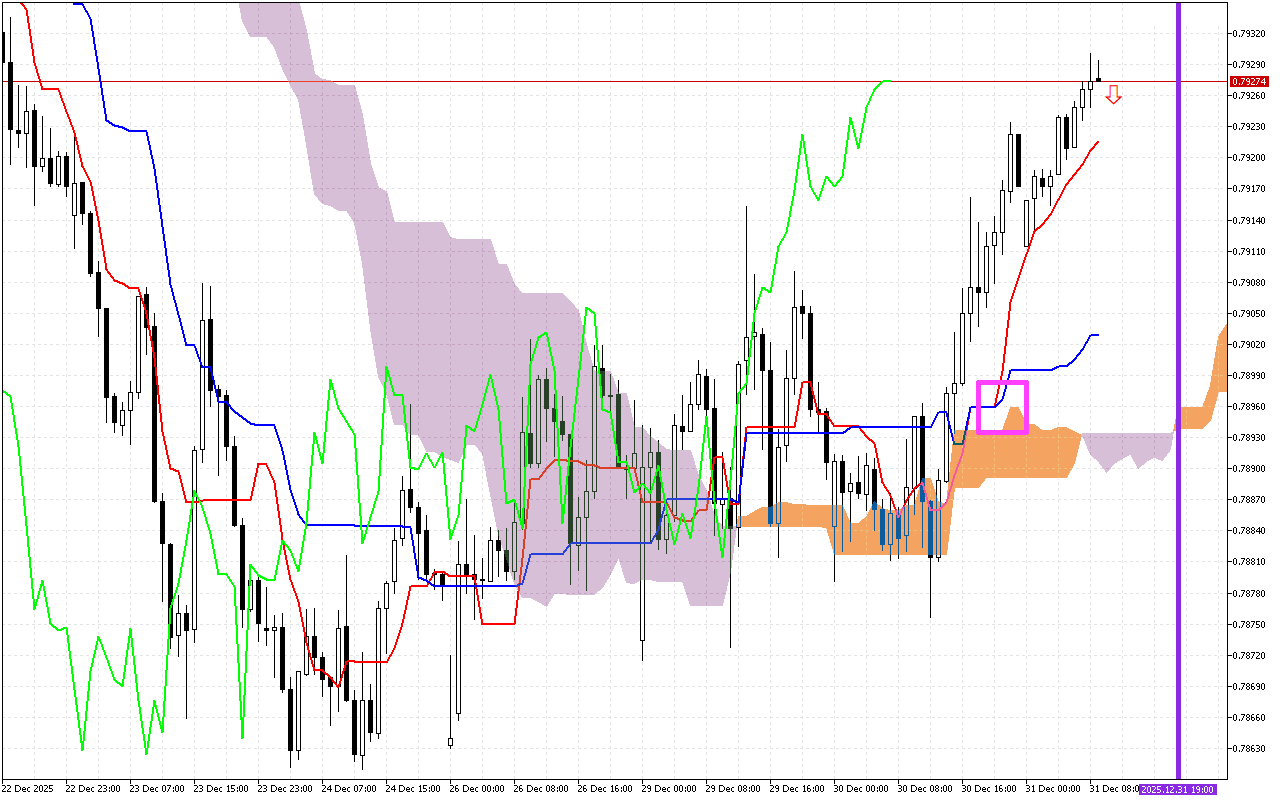Click the blue Kijun line's right end

(1097, 335)
